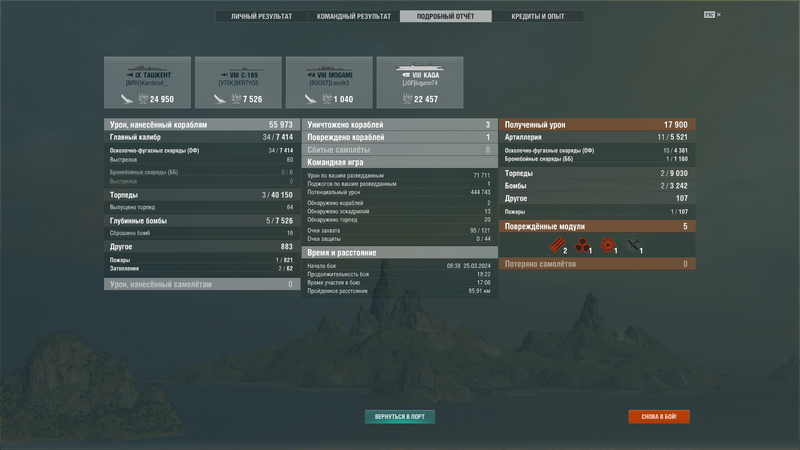Open the Кредиты и опыт tab

click(538, 17)
